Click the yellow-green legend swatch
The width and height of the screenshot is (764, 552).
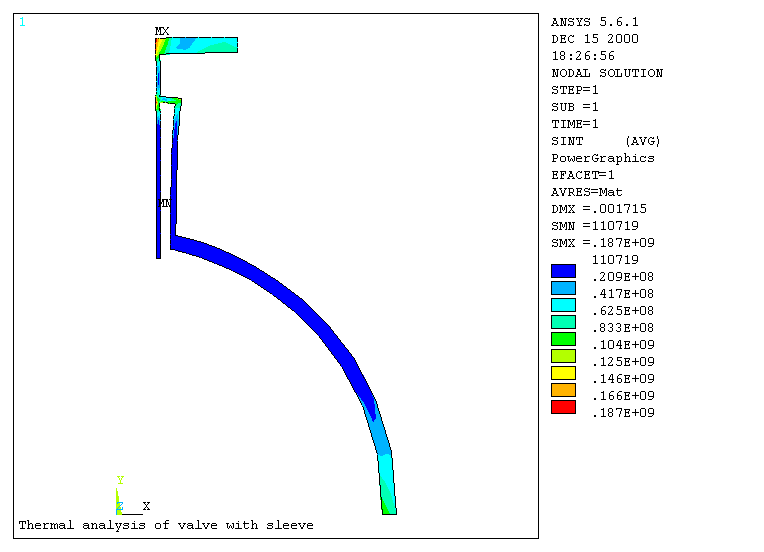click(563, 356)
